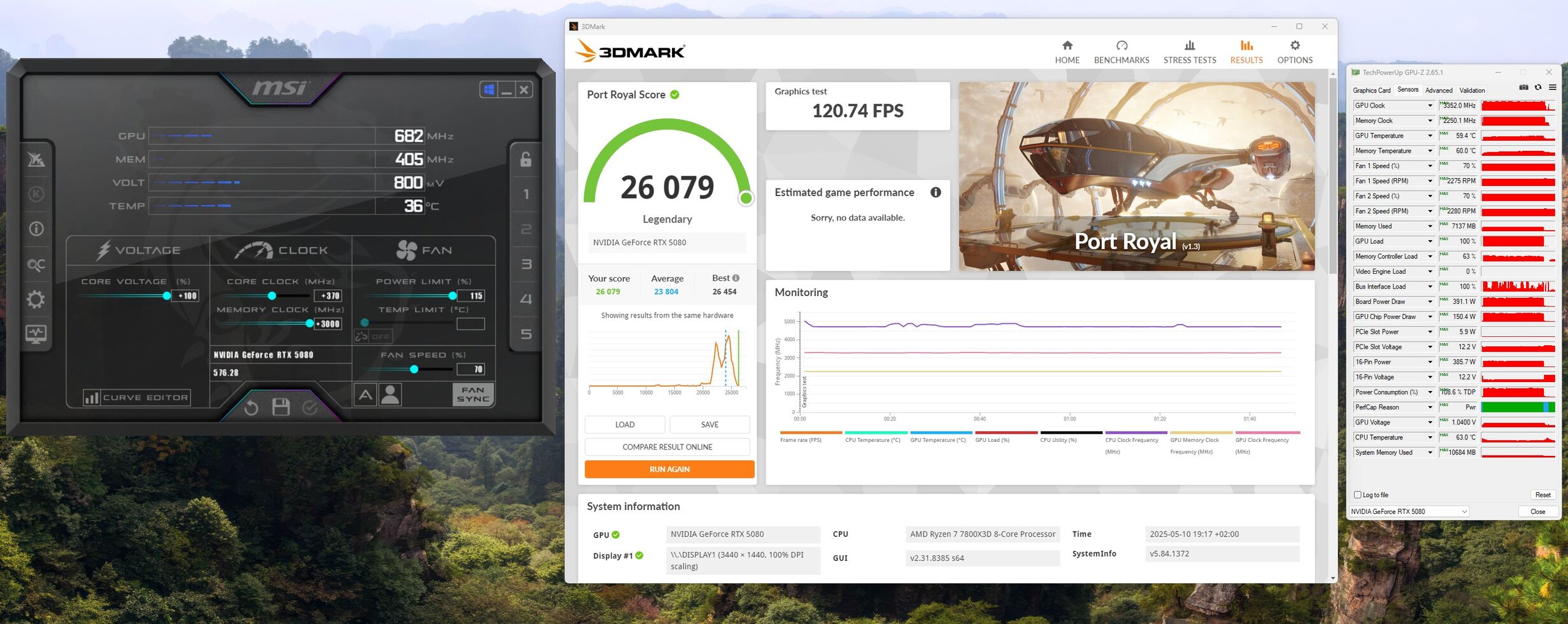This screenshot has width=1568, height=624.
Task: Toggle user-defined fan control icon
Action: point(390,395)
